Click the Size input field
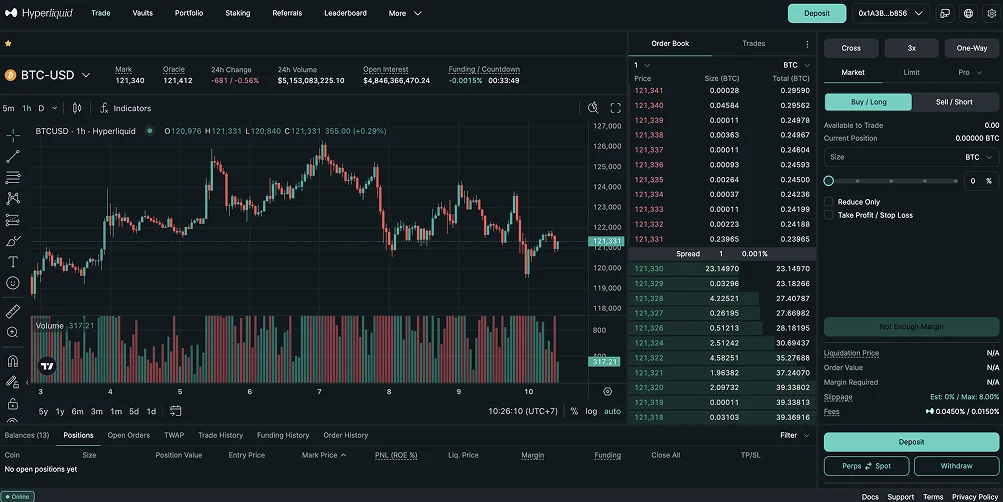Image resolution: width=1003 pixels, height=502 pixels. coord(912,157)
